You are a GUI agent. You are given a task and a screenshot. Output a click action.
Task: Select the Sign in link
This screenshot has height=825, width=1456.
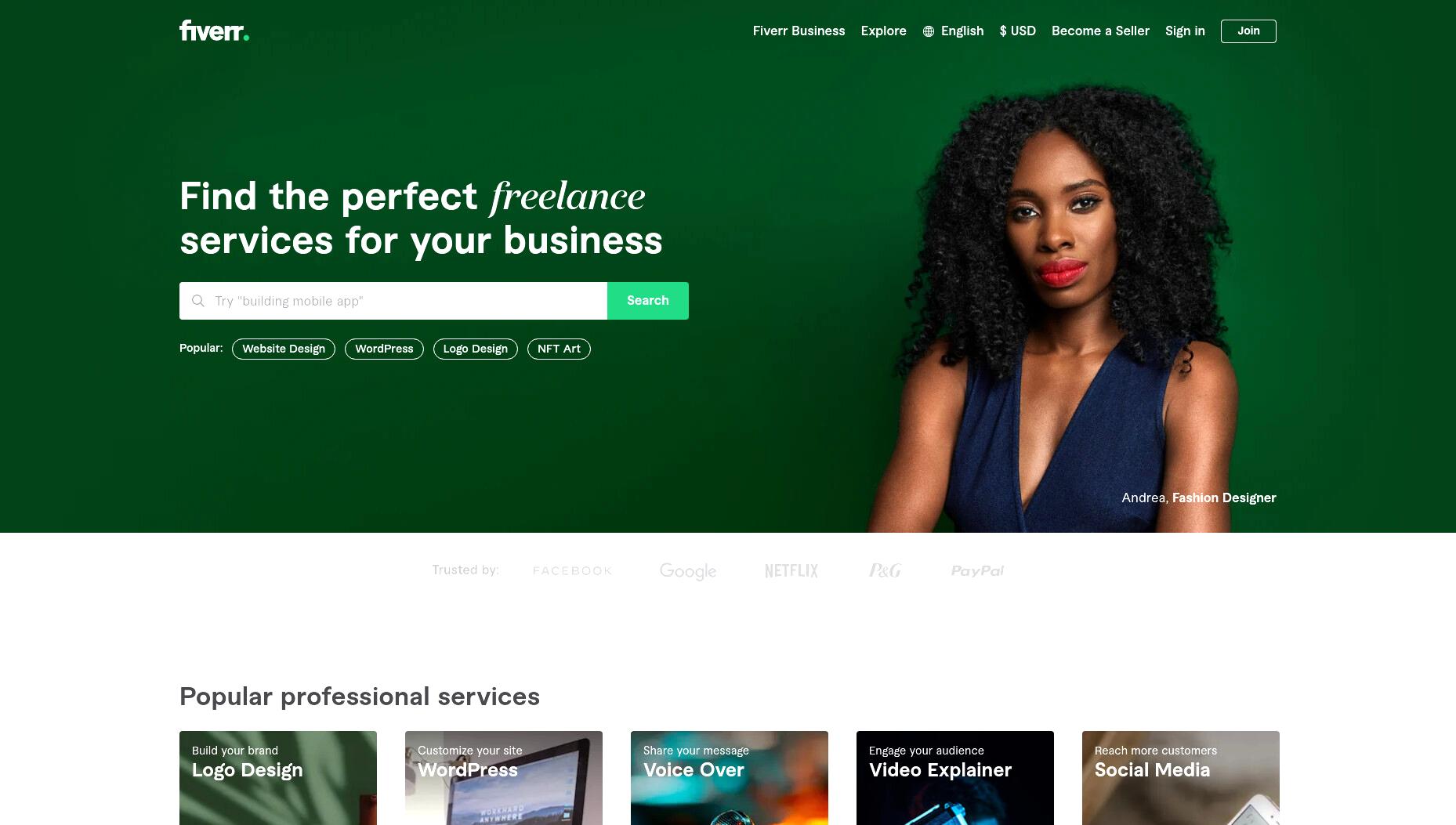[1185, 31]
